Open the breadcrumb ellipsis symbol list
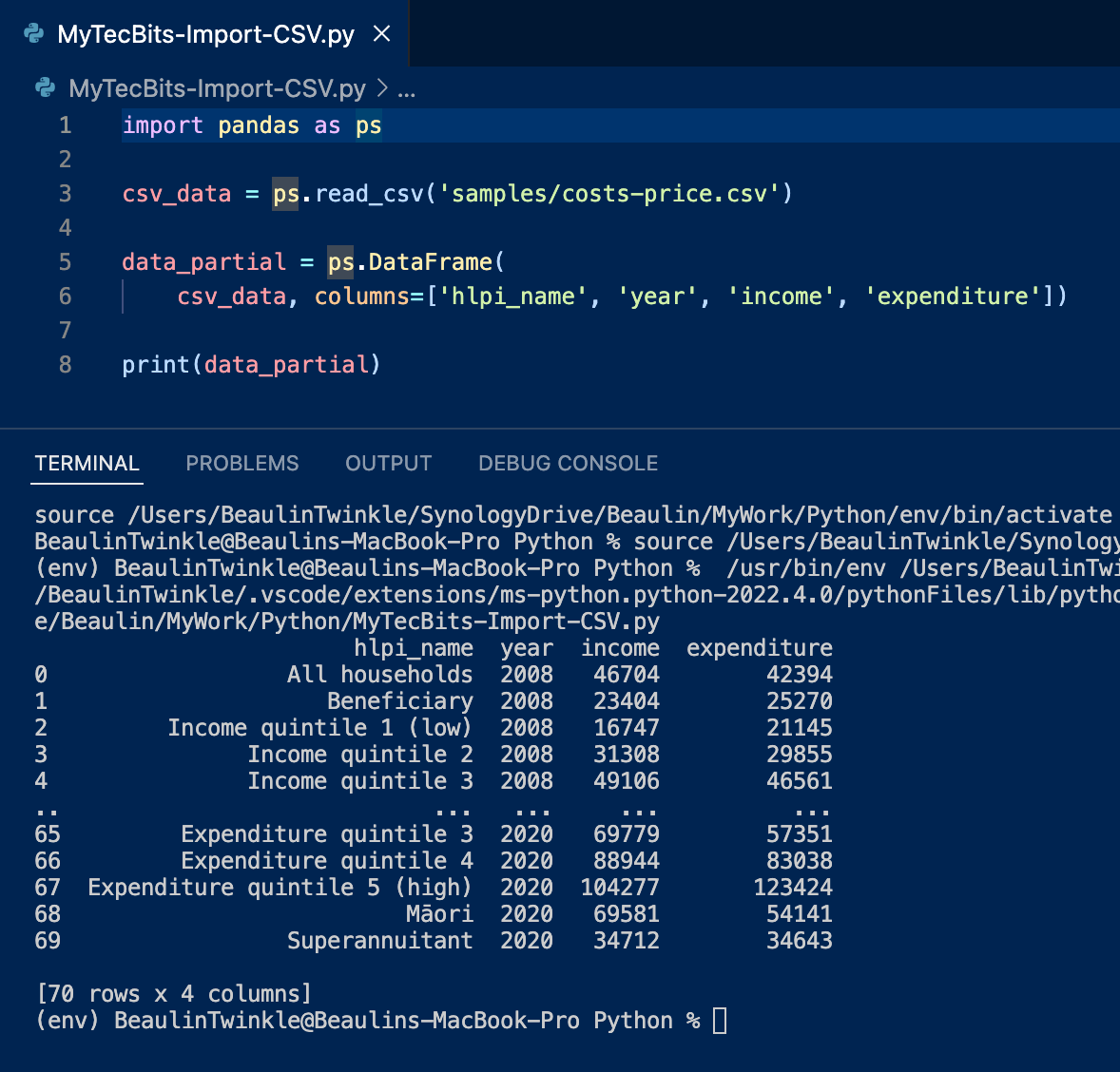1120x1072 pixels. (x=406, y=89)
